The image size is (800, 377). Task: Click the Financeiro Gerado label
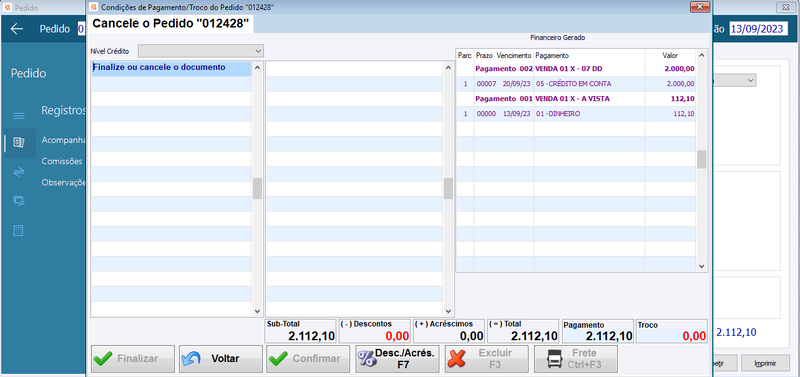(558, 38)
